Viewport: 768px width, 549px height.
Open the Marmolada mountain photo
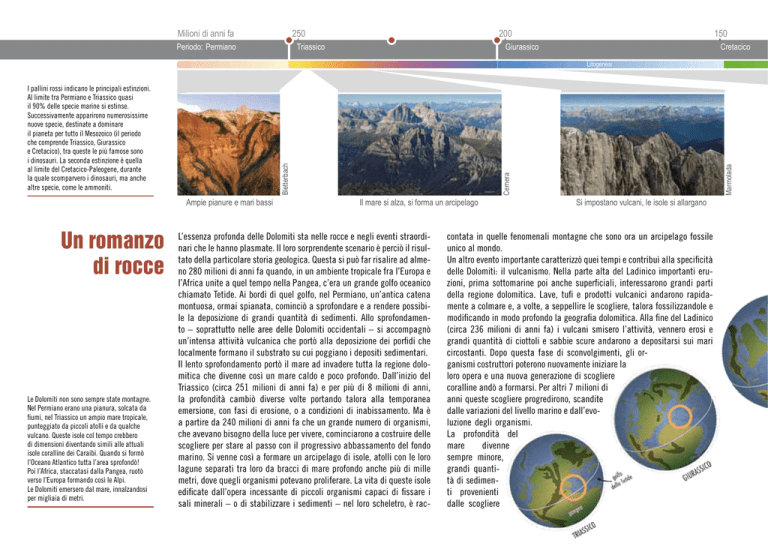(x=642, y=144)
